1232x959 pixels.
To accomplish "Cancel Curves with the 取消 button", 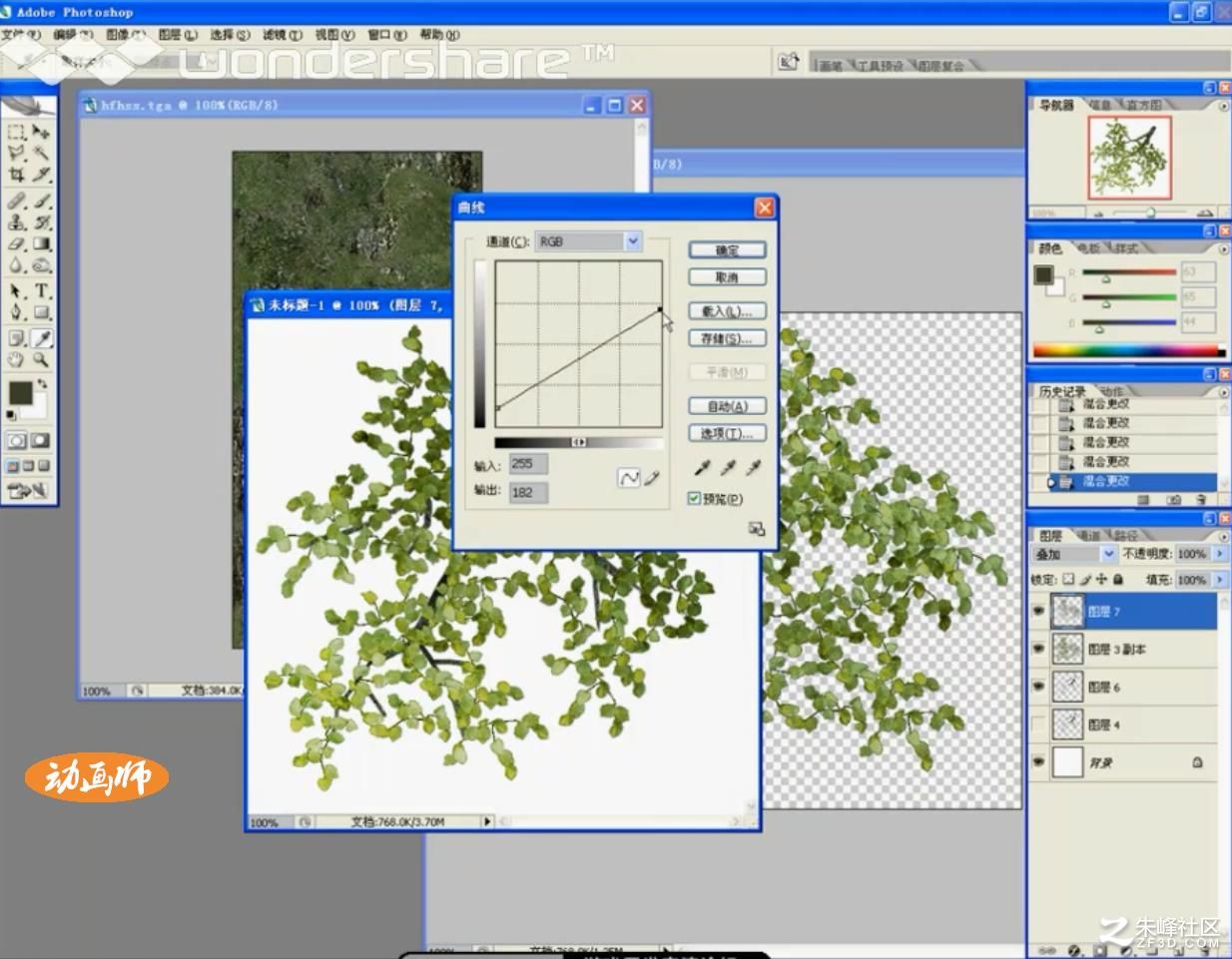I will coord(727,277).
